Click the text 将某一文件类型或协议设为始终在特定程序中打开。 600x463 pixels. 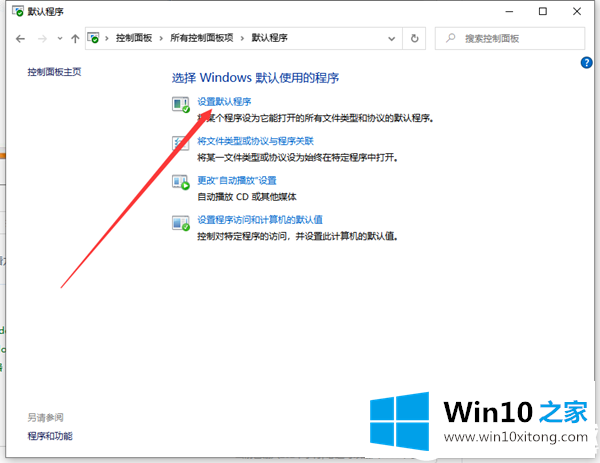tap(298, 157)
